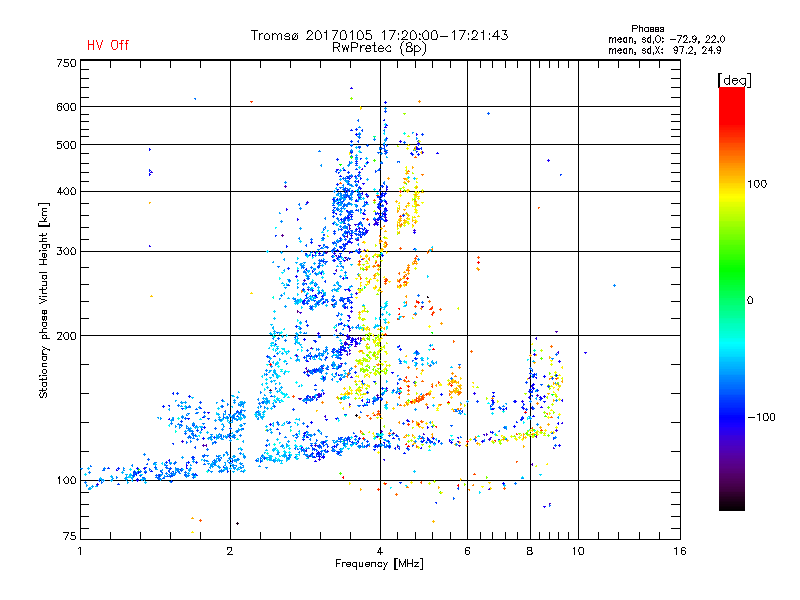Click the x-axis label '6'
The image size is (800, 600).
pos(467,551)
